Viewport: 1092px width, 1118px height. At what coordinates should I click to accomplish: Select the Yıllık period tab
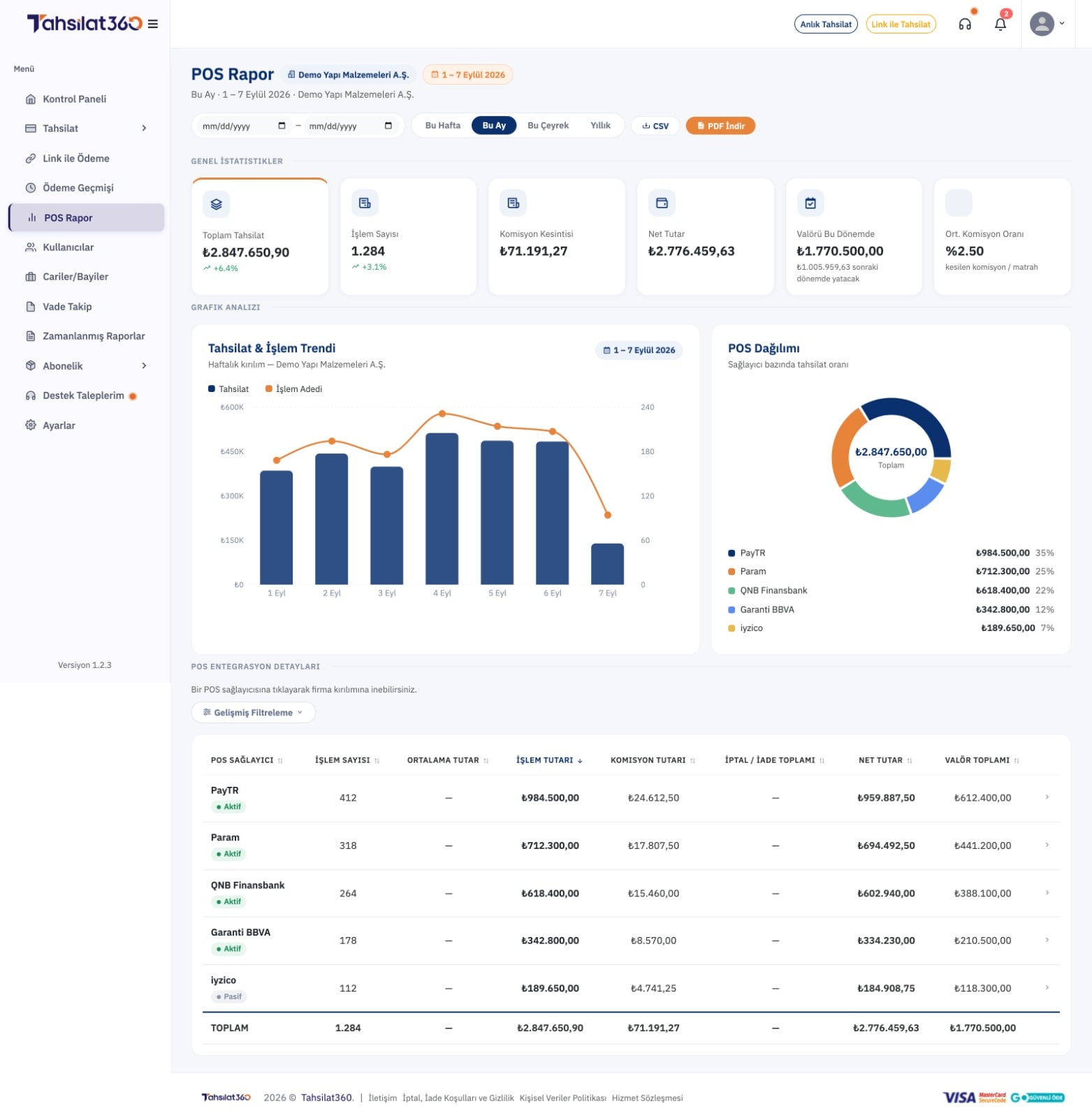pyautogui.click(x=600, y=126)
